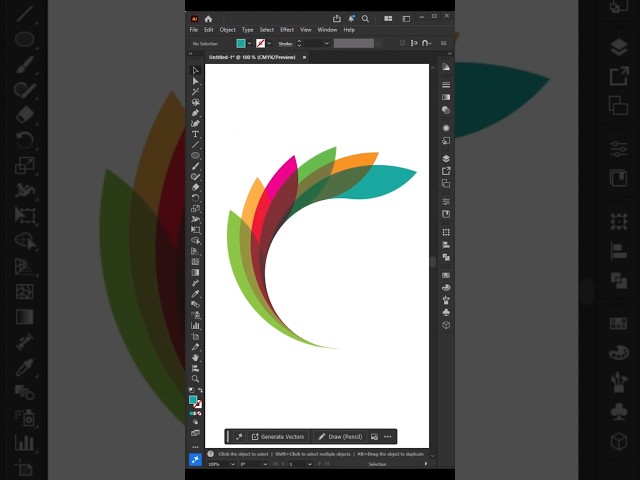Select the Pen tool
Viewport: 640px width, 480px height.
[196, 113]
